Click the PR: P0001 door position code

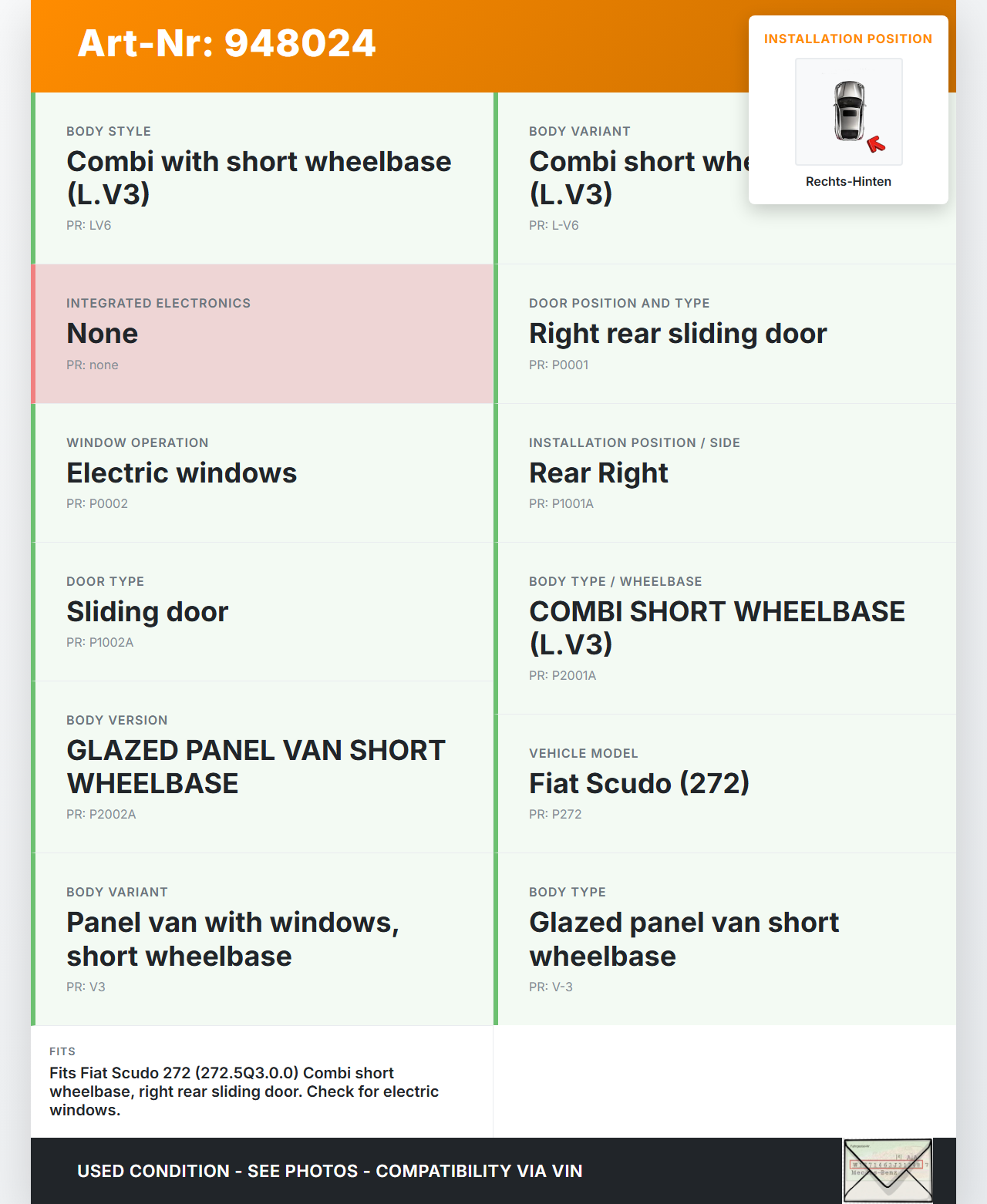tap(558, 365)
